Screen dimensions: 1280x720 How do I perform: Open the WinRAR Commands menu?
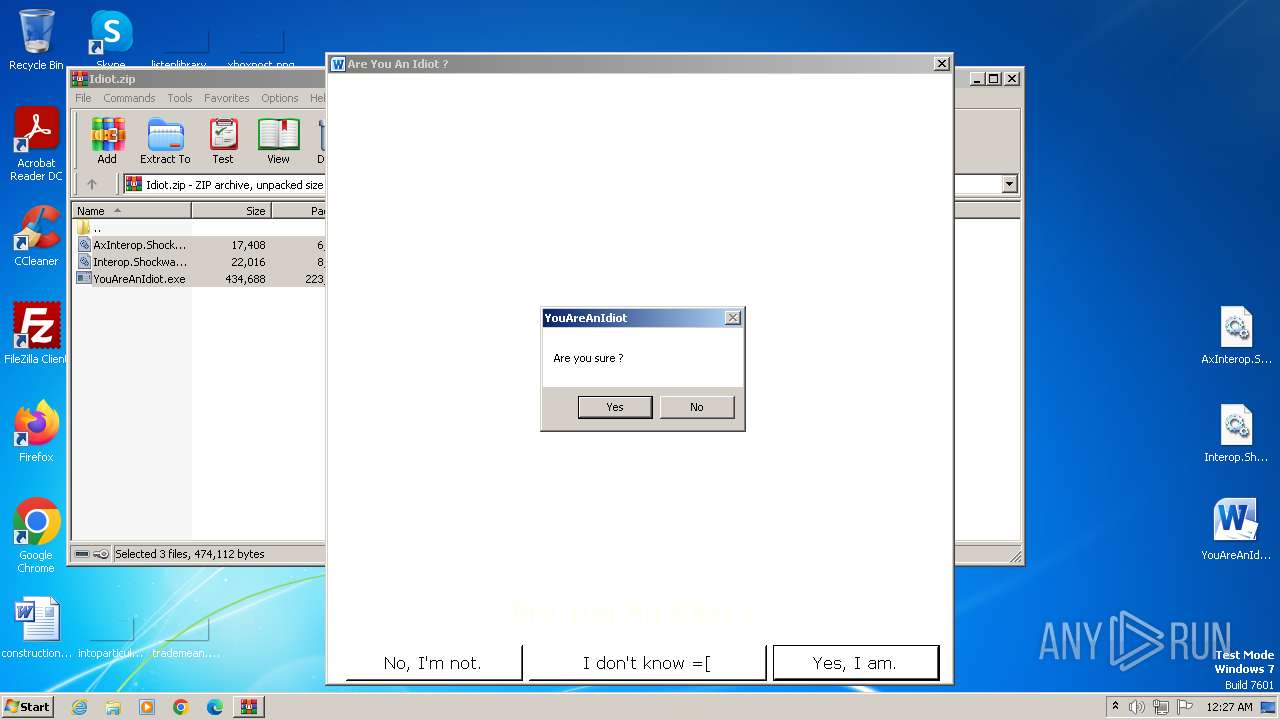[129, 98]
